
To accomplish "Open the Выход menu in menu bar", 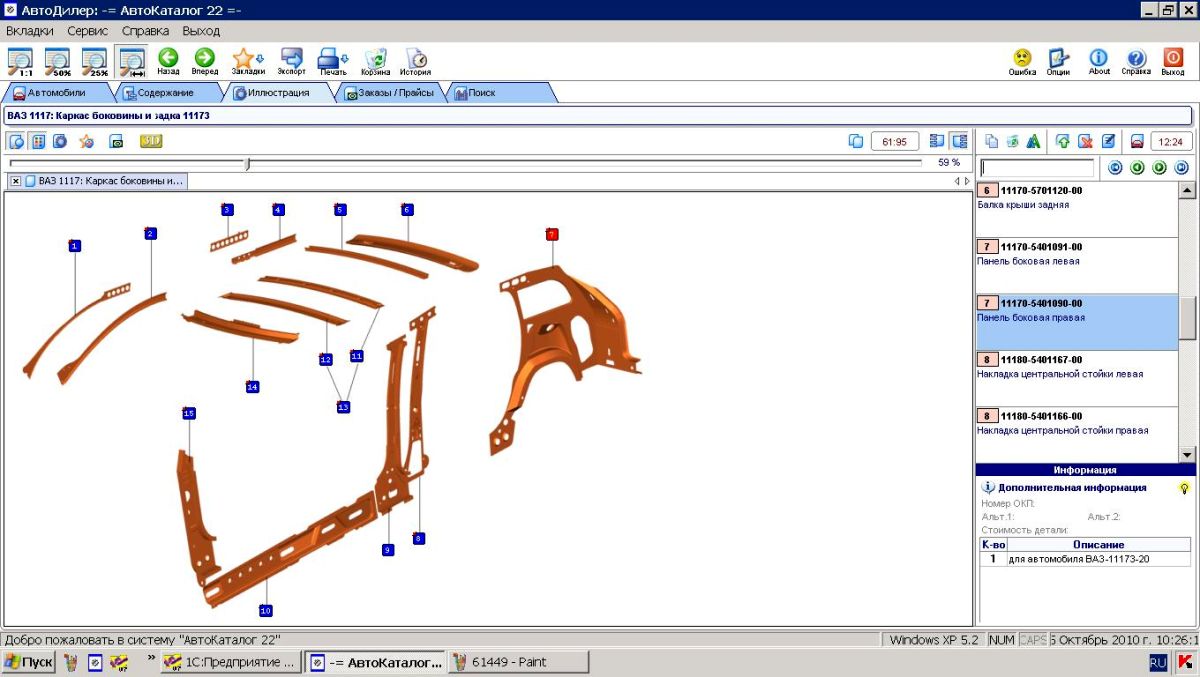I will click(201, 31).
